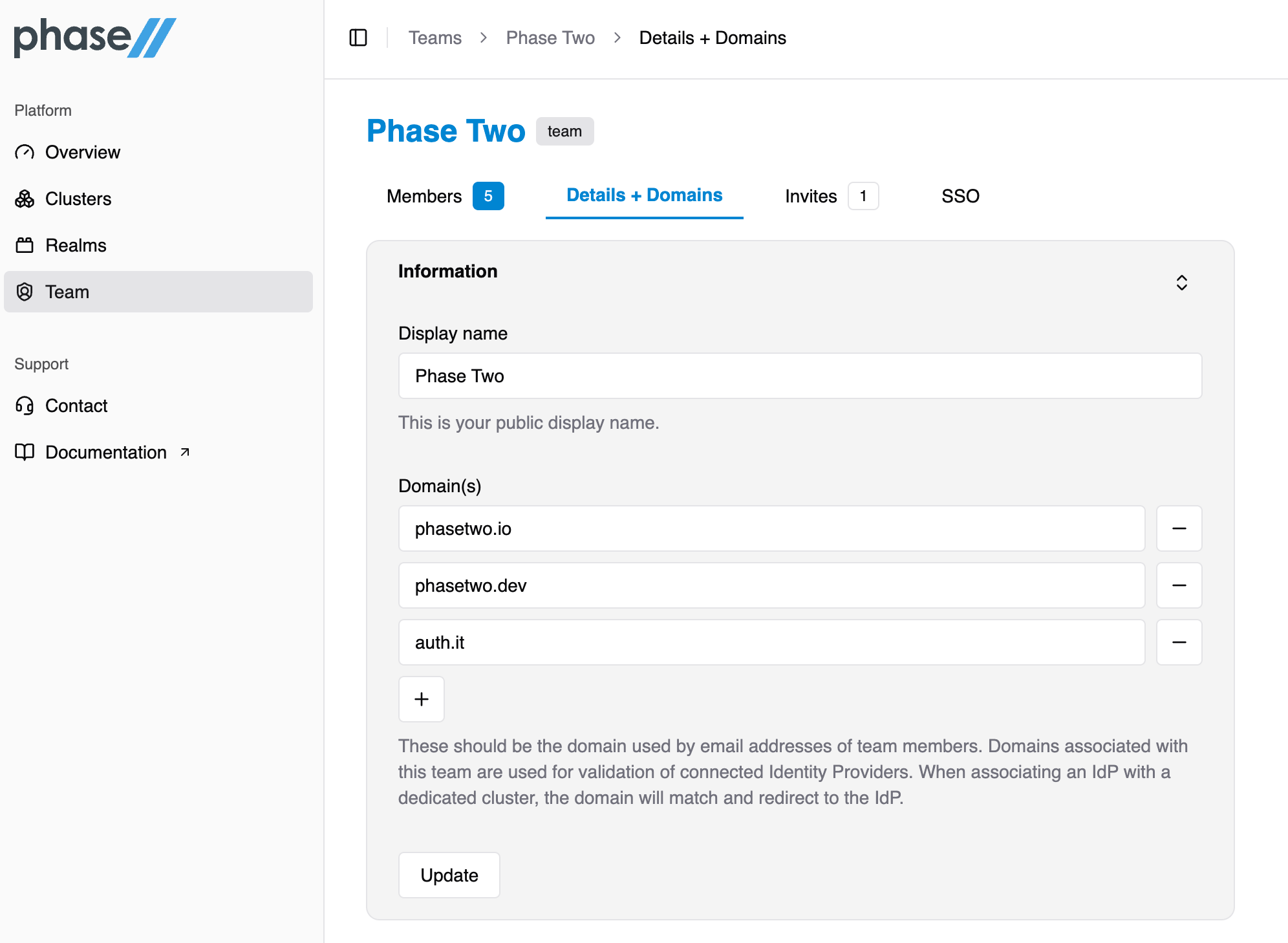Open the Teams breadcrumb dropdown
1288x943 pixels.
pyautogui.click(x=435, y=38)
